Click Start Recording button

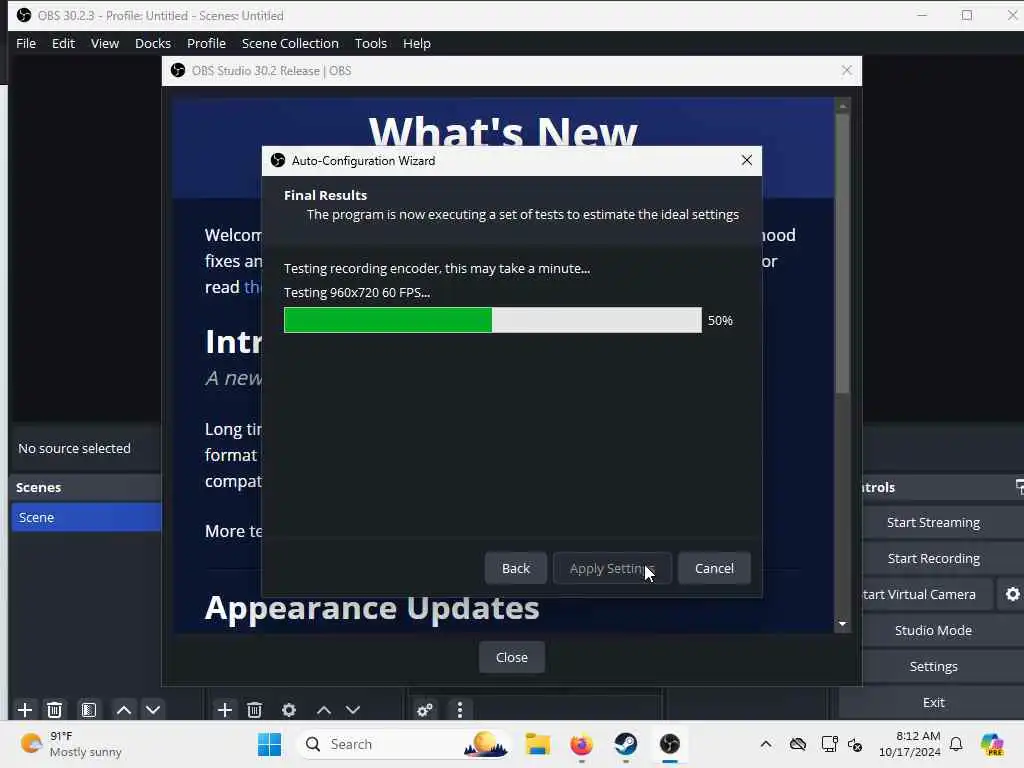tap(933, 558)
